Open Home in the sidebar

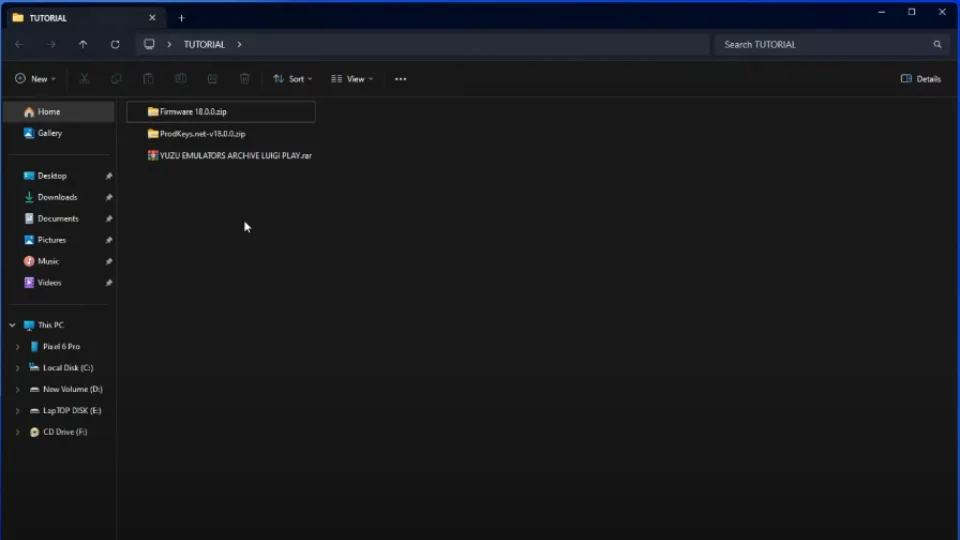tap(59, 112)
